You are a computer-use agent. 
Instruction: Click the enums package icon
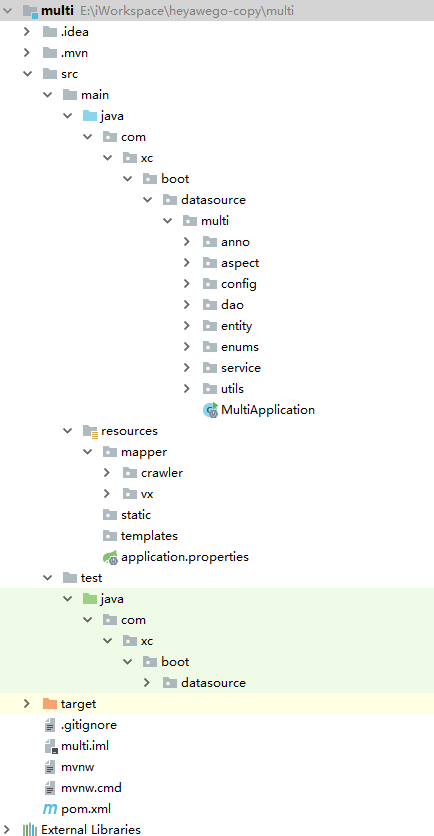[210, 347]
